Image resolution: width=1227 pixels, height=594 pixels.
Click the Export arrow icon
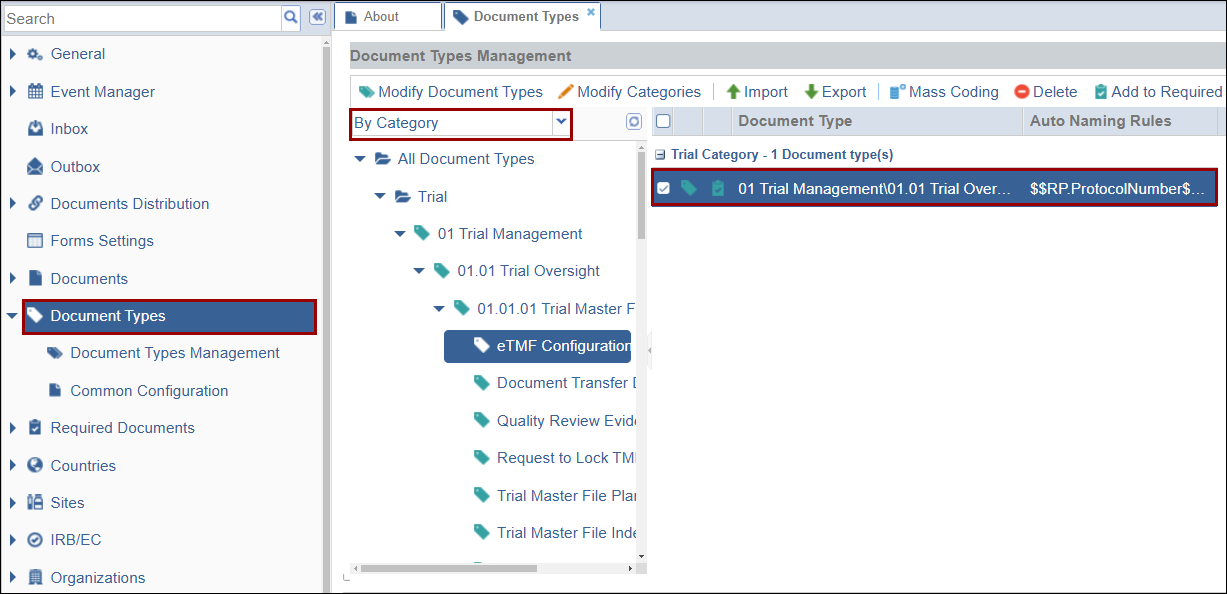[x=811, y=92]
